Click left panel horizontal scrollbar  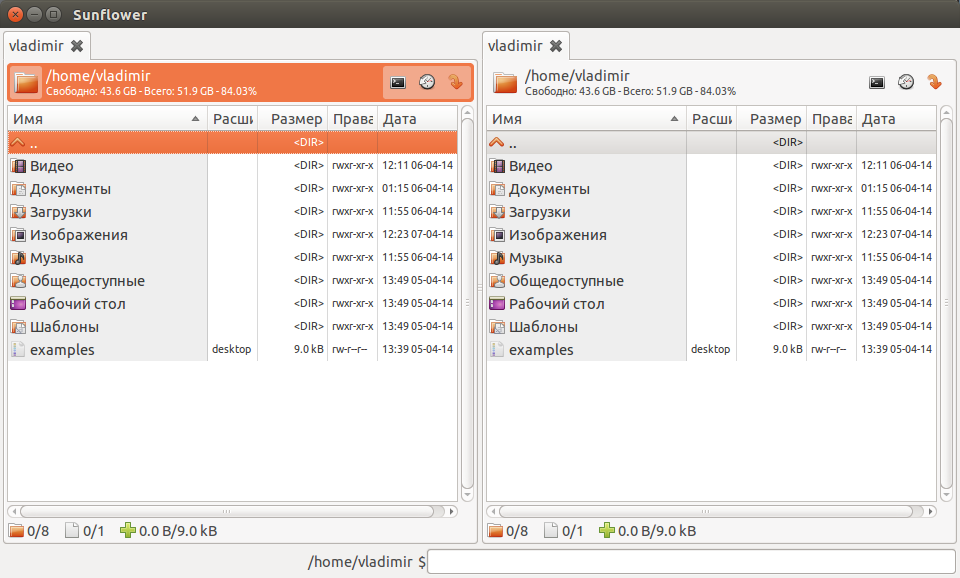coord(232,511)
